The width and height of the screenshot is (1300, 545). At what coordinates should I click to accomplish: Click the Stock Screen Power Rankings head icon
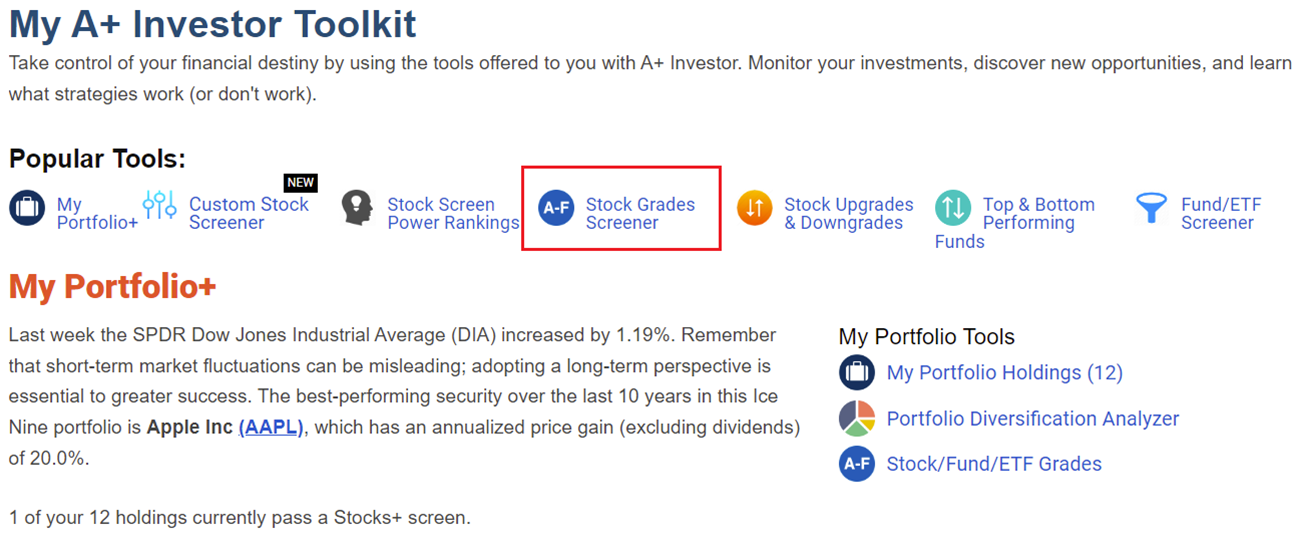pos(356,208)
